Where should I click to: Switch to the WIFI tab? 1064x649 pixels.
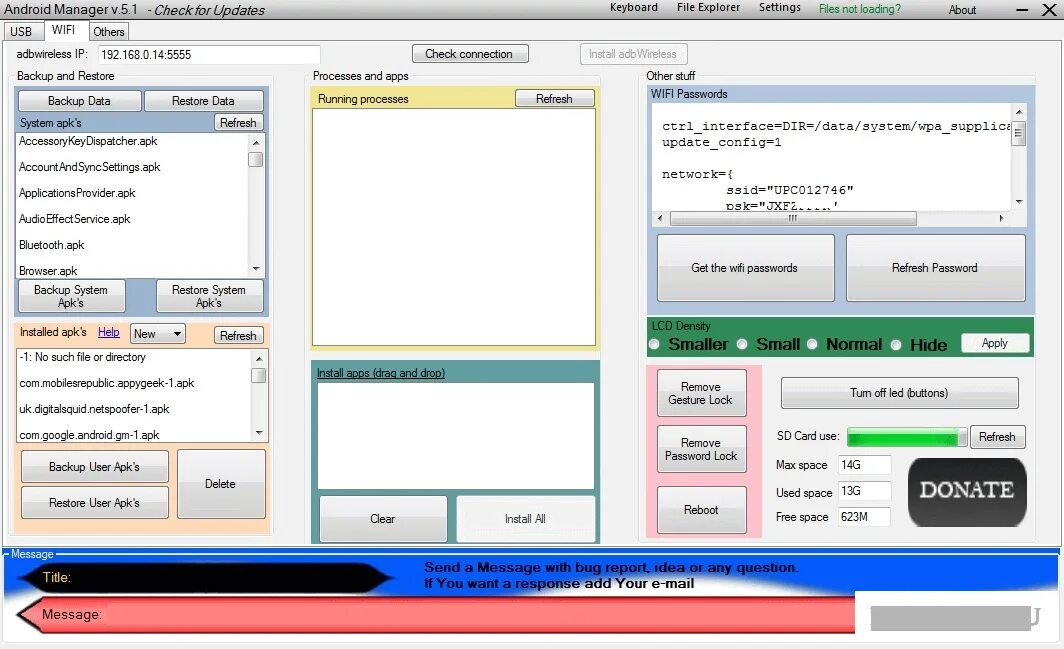[64, 30]
